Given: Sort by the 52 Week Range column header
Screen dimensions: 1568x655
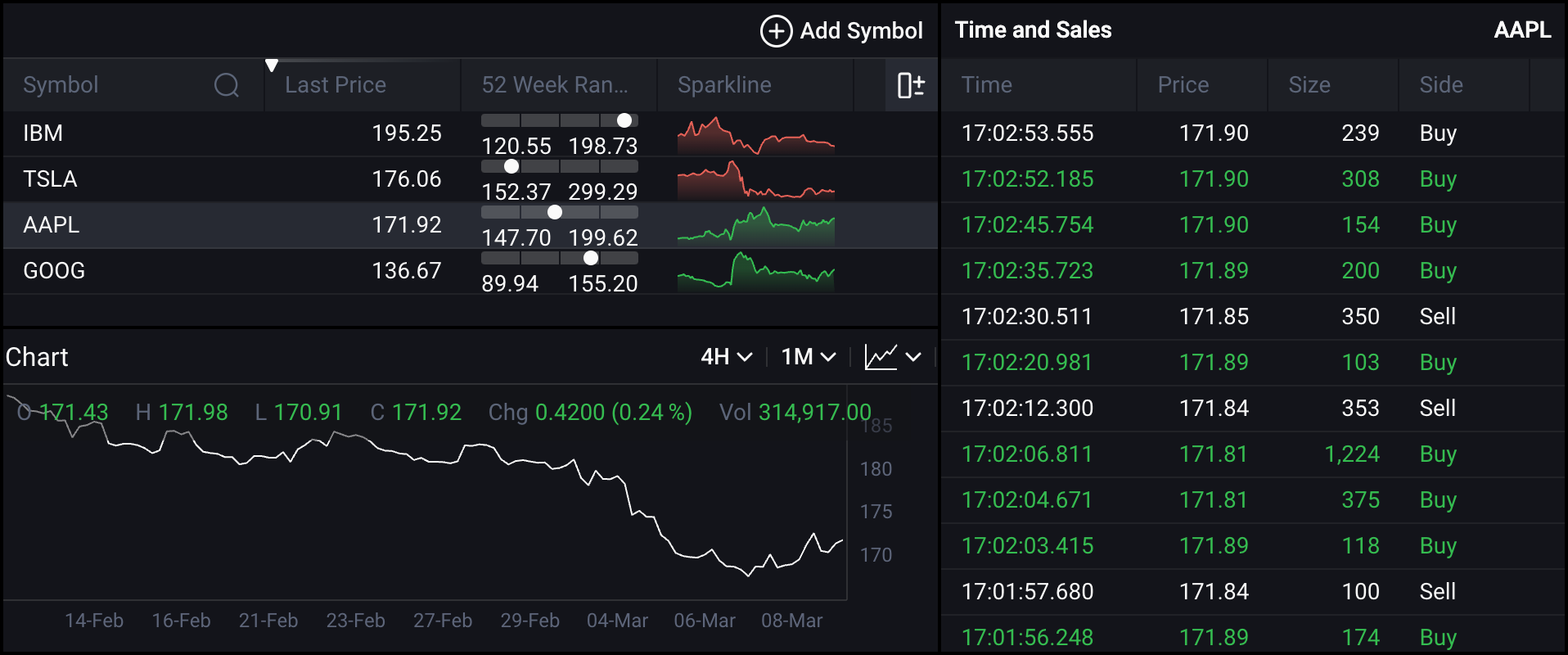Looking at the screenshot, I should (x=555, y=85).
